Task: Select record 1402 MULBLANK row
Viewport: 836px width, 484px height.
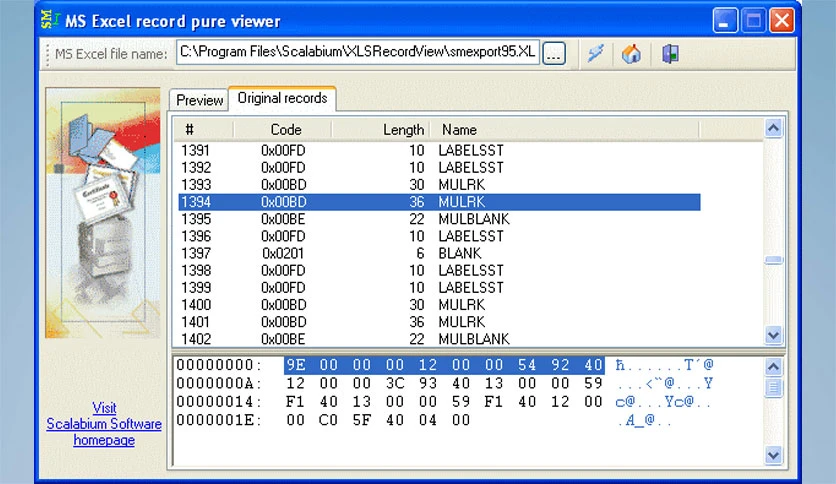Action: [x=439, y=339]
